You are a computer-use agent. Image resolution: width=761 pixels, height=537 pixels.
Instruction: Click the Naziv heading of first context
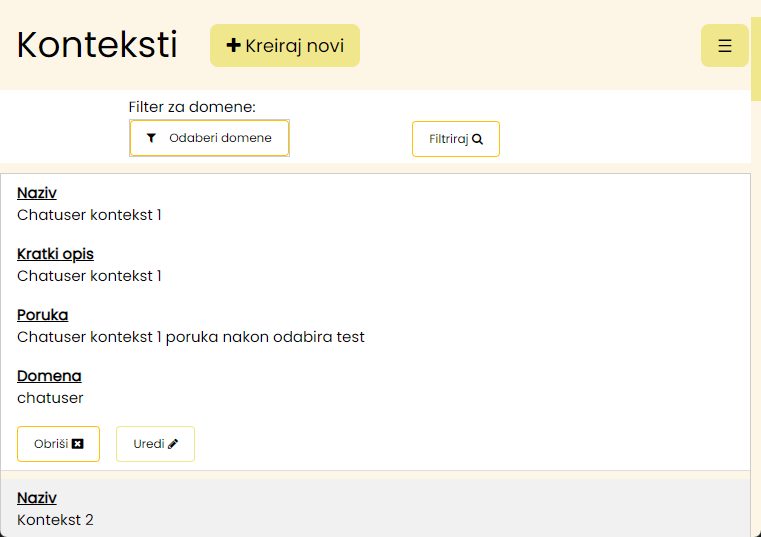(37, 193)
